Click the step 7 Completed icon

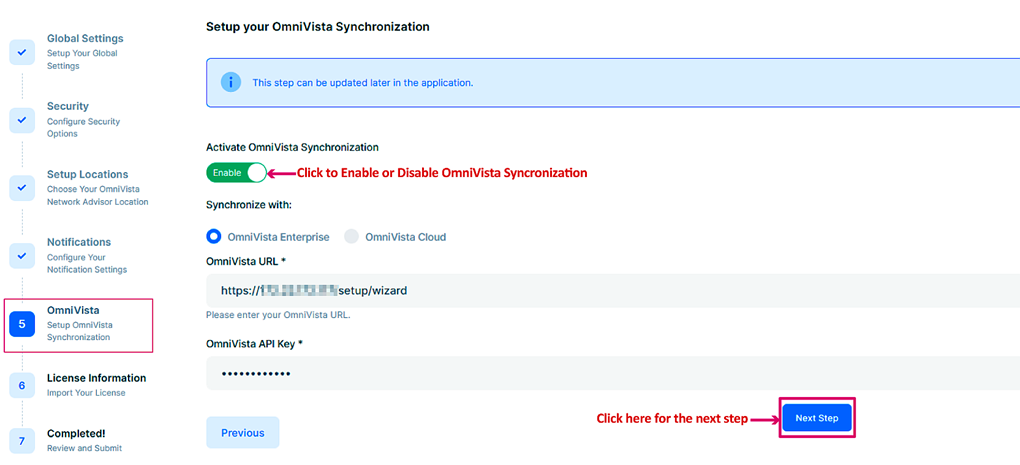click(x=22, y=441)
